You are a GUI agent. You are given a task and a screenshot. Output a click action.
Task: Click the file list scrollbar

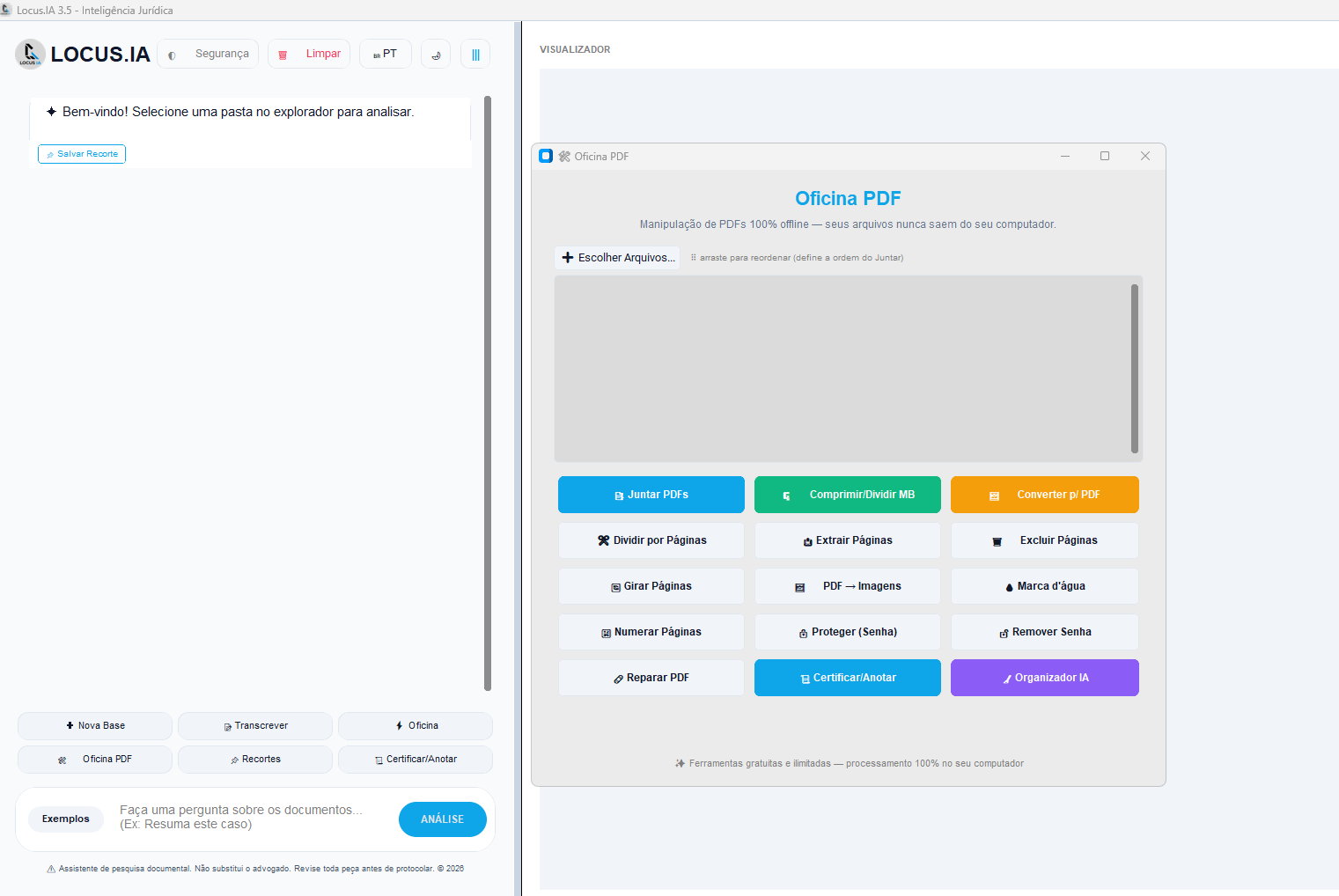[x=1135, y=368]
